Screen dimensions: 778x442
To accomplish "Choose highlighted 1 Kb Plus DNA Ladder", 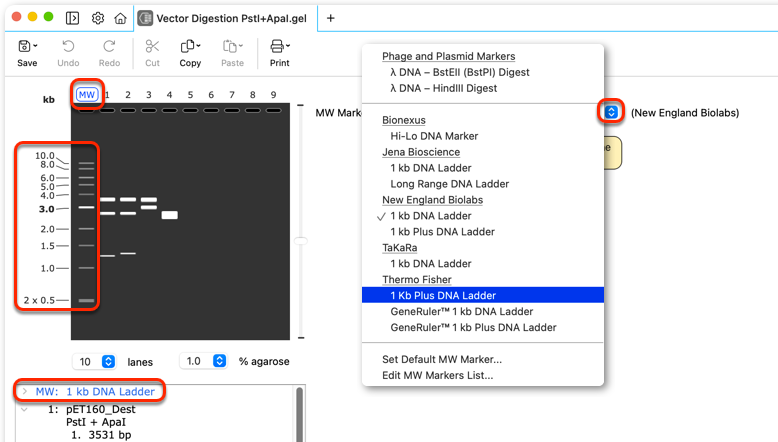I will point(483,295).
